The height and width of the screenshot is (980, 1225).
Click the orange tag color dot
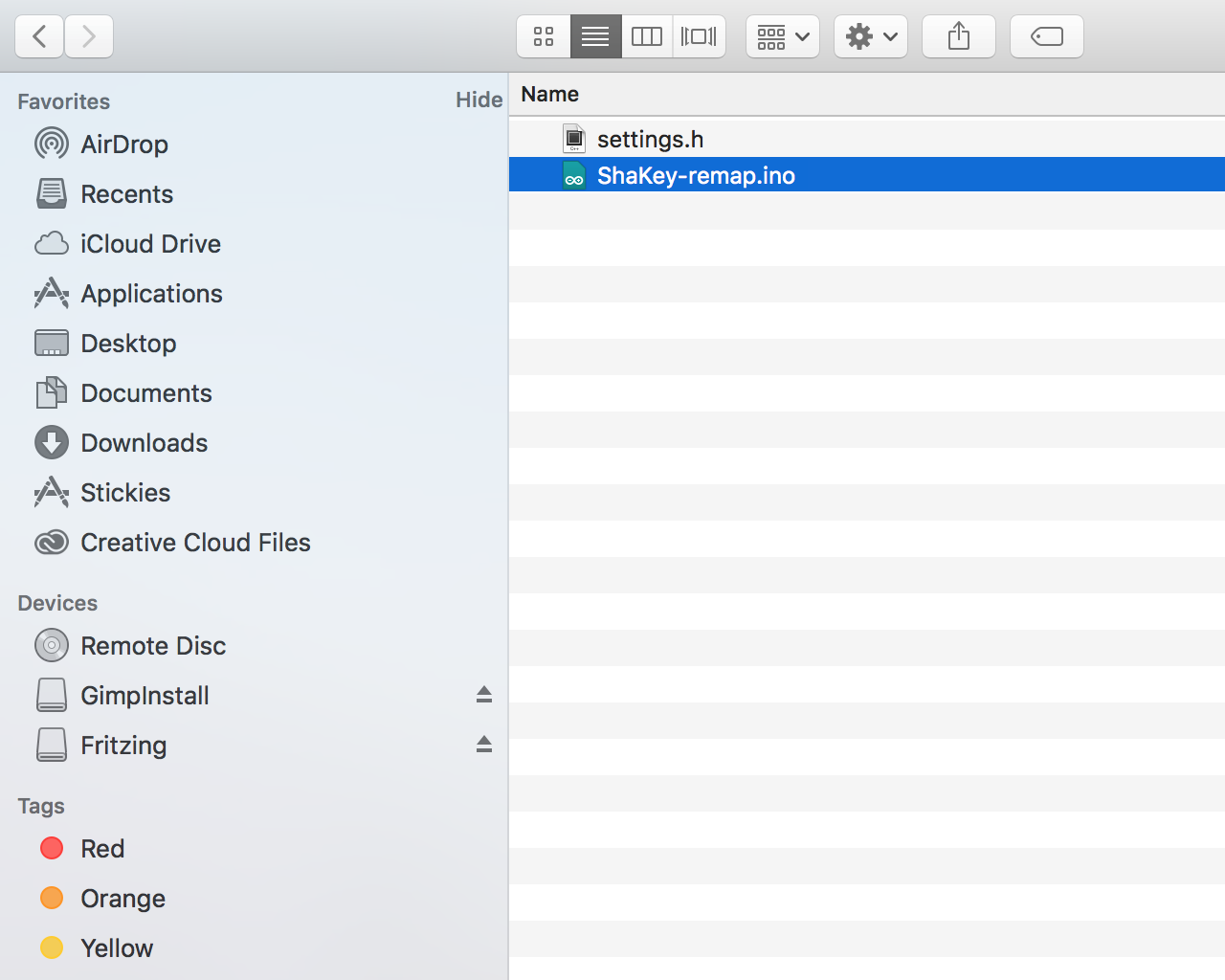(52, 898)
